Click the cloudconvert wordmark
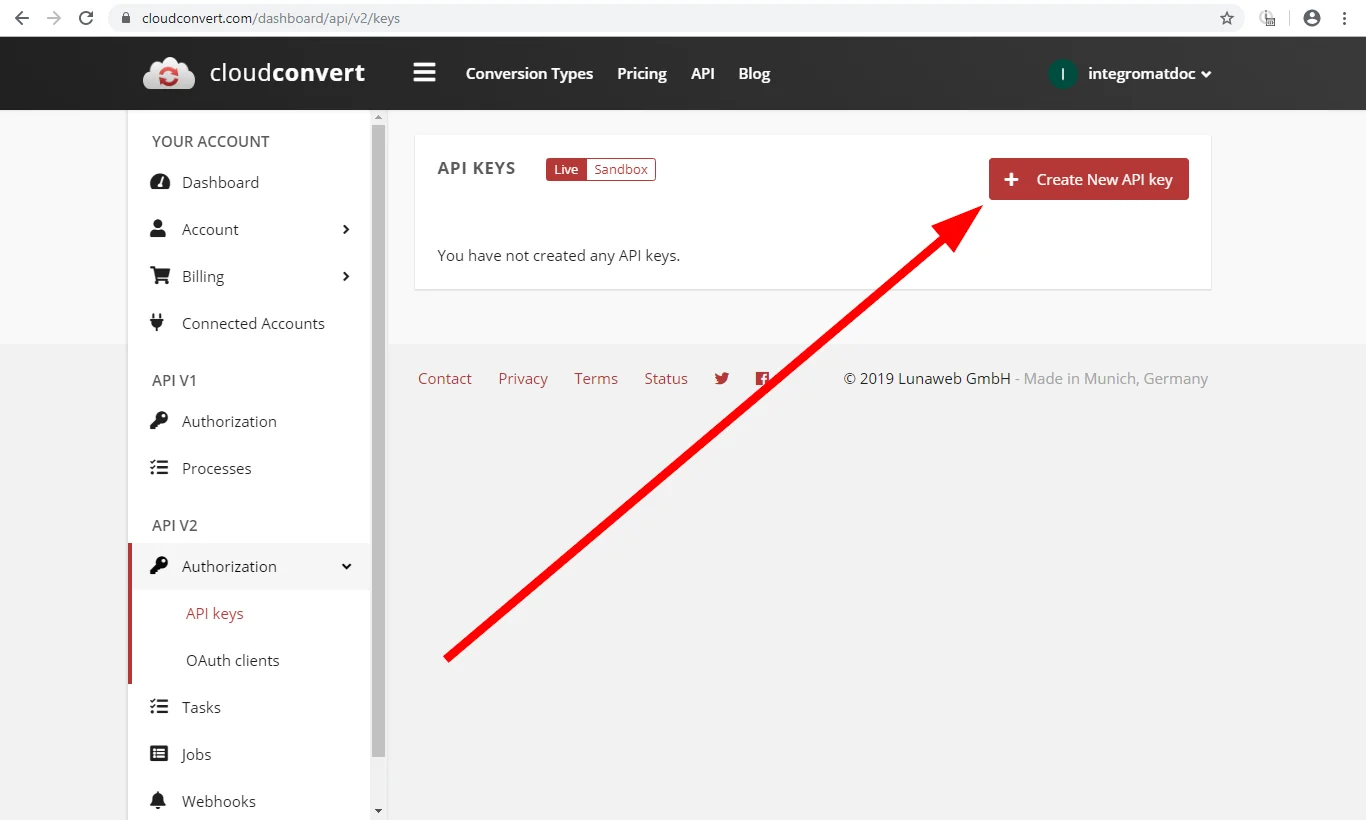Image resolution: width=1366 pixels, height=820 pixels. (287, 74)
